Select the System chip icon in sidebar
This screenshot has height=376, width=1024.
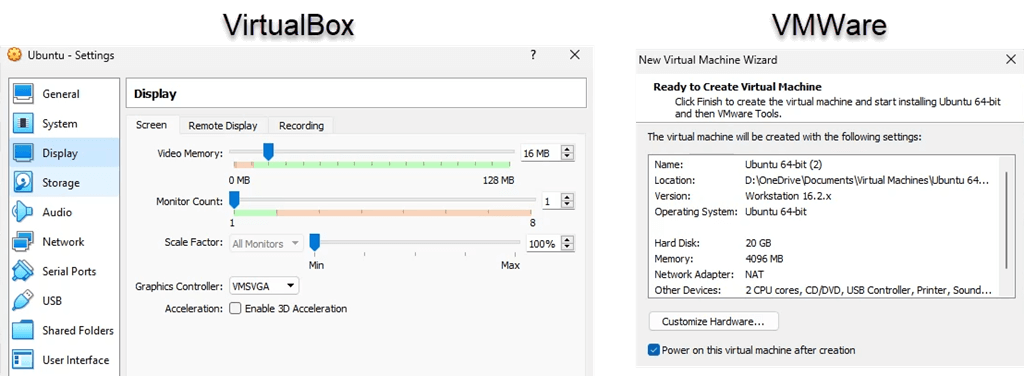(24, 123)
